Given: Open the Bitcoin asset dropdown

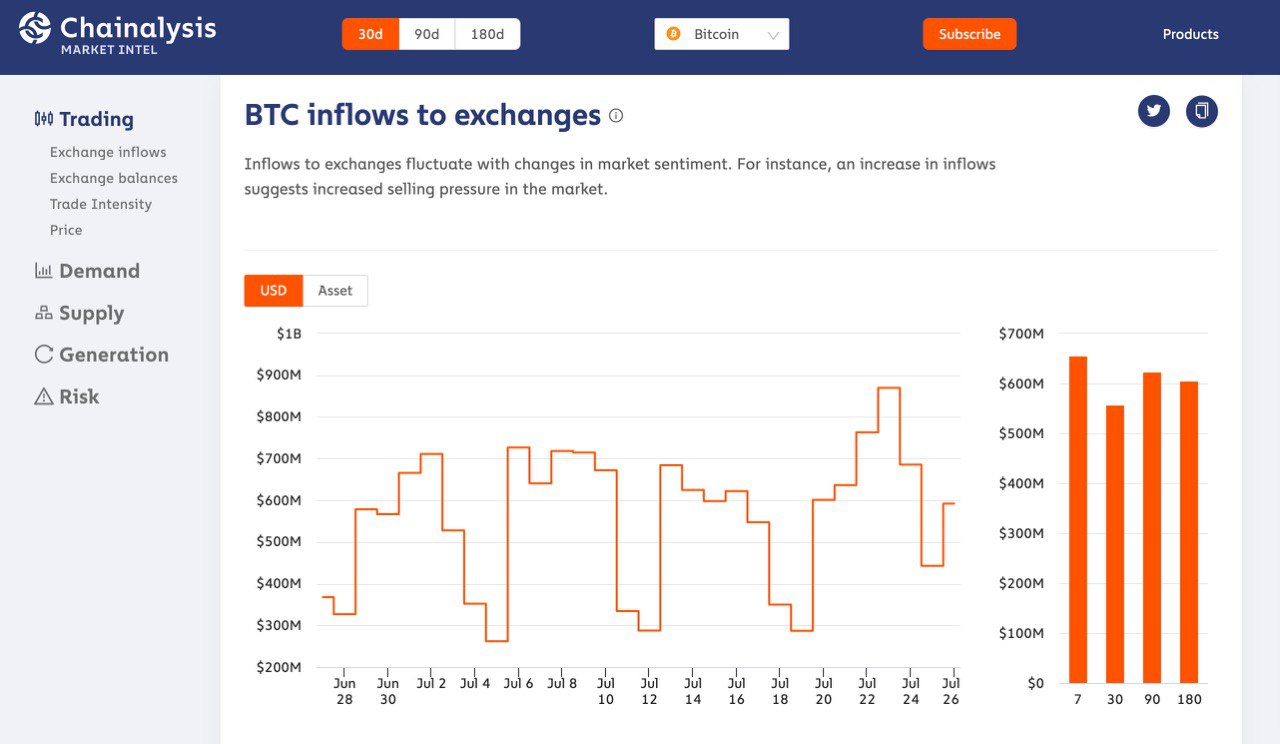Looking at the screenshot, I should coord(722,34).
